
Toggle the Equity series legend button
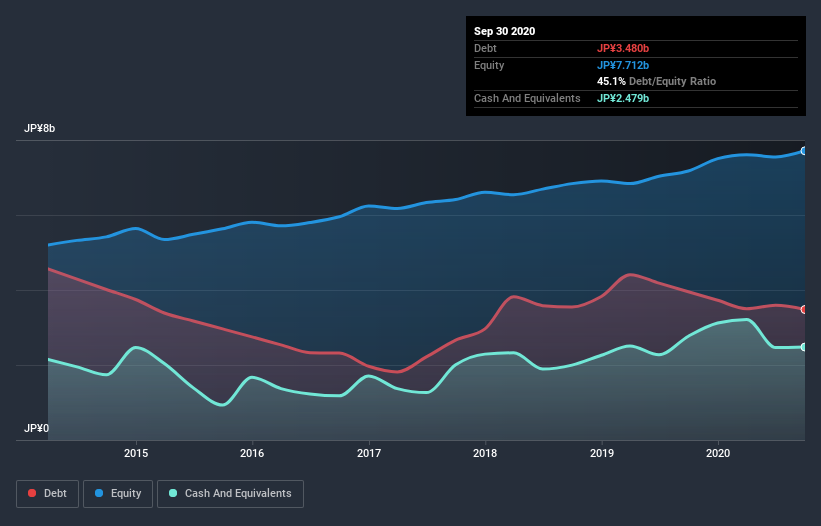[x=118, y=494]
